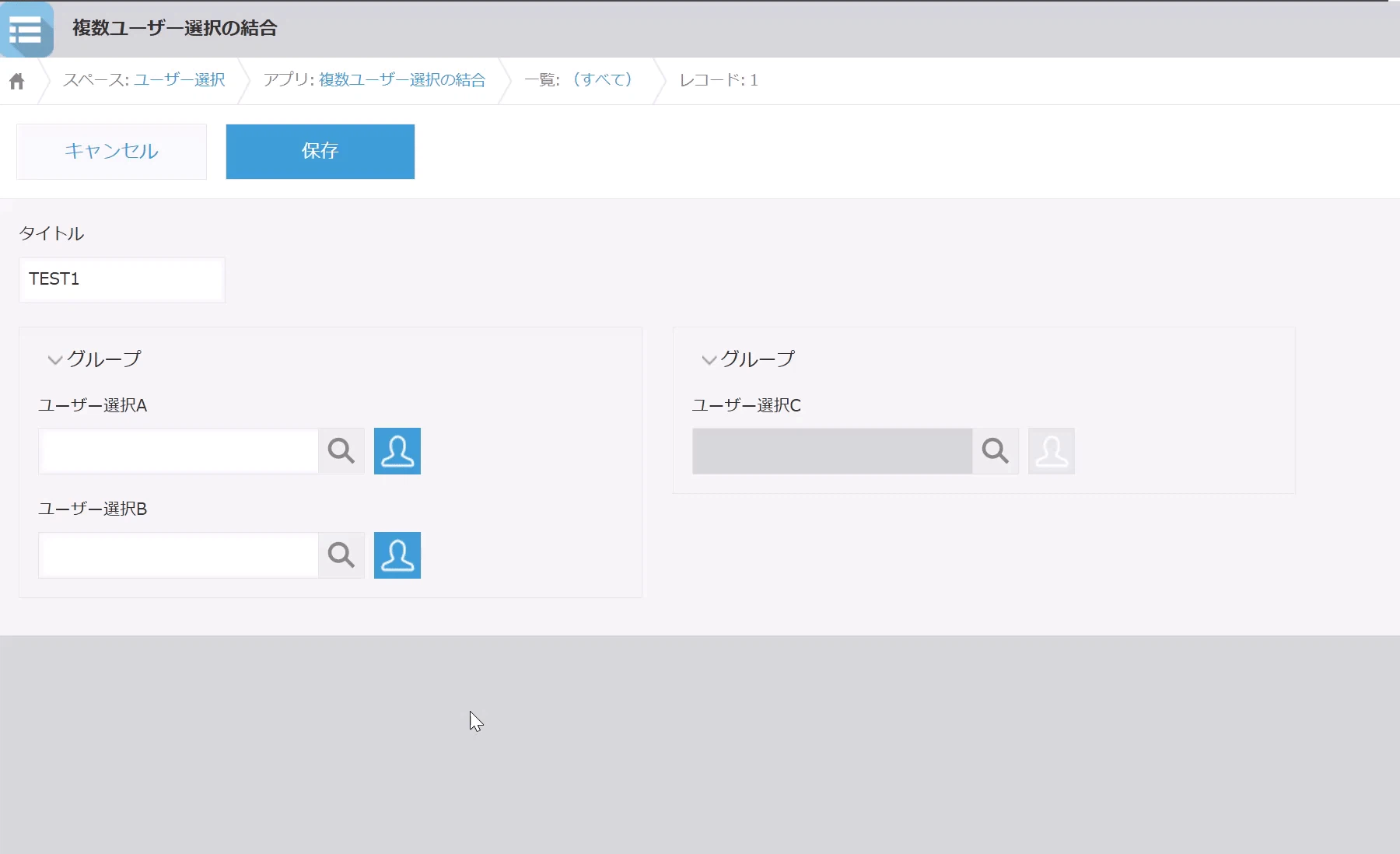The image size is (1400, 854).
Task: Click the disabled user picker for ユーザー選択C
Action: click(1052, 451)
